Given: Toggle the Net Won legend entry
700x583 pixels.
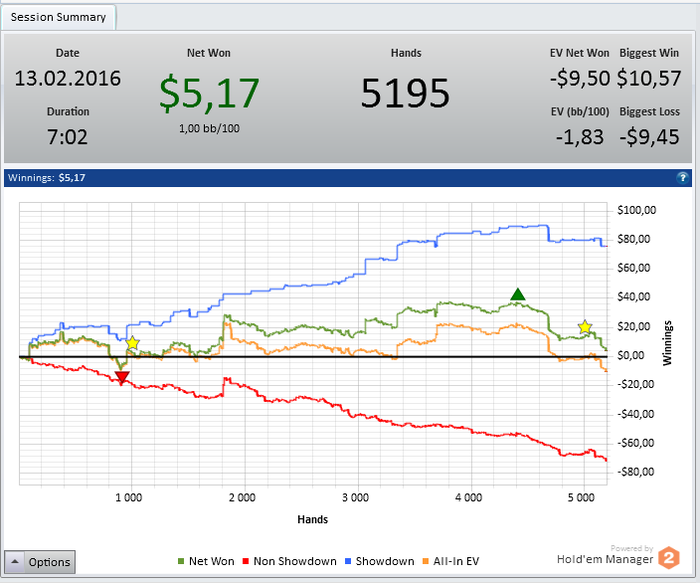Looking at the screenshot, I should click(x=206, y=561).
